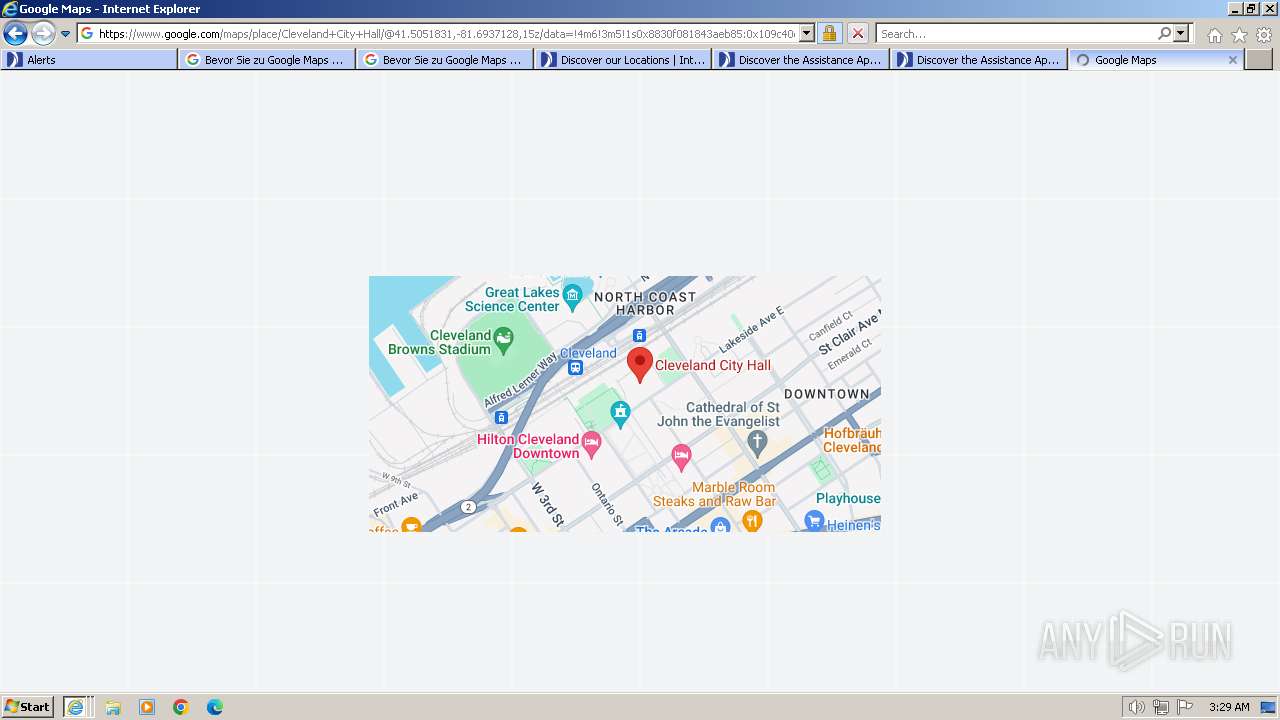Viewport: 1280px width, 720px height.
Task: Switch to Discover our Locations tab
Action: point(623,60)
